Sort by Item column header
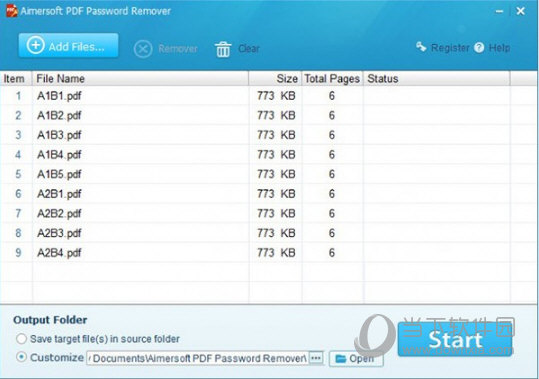 [16, 79]
